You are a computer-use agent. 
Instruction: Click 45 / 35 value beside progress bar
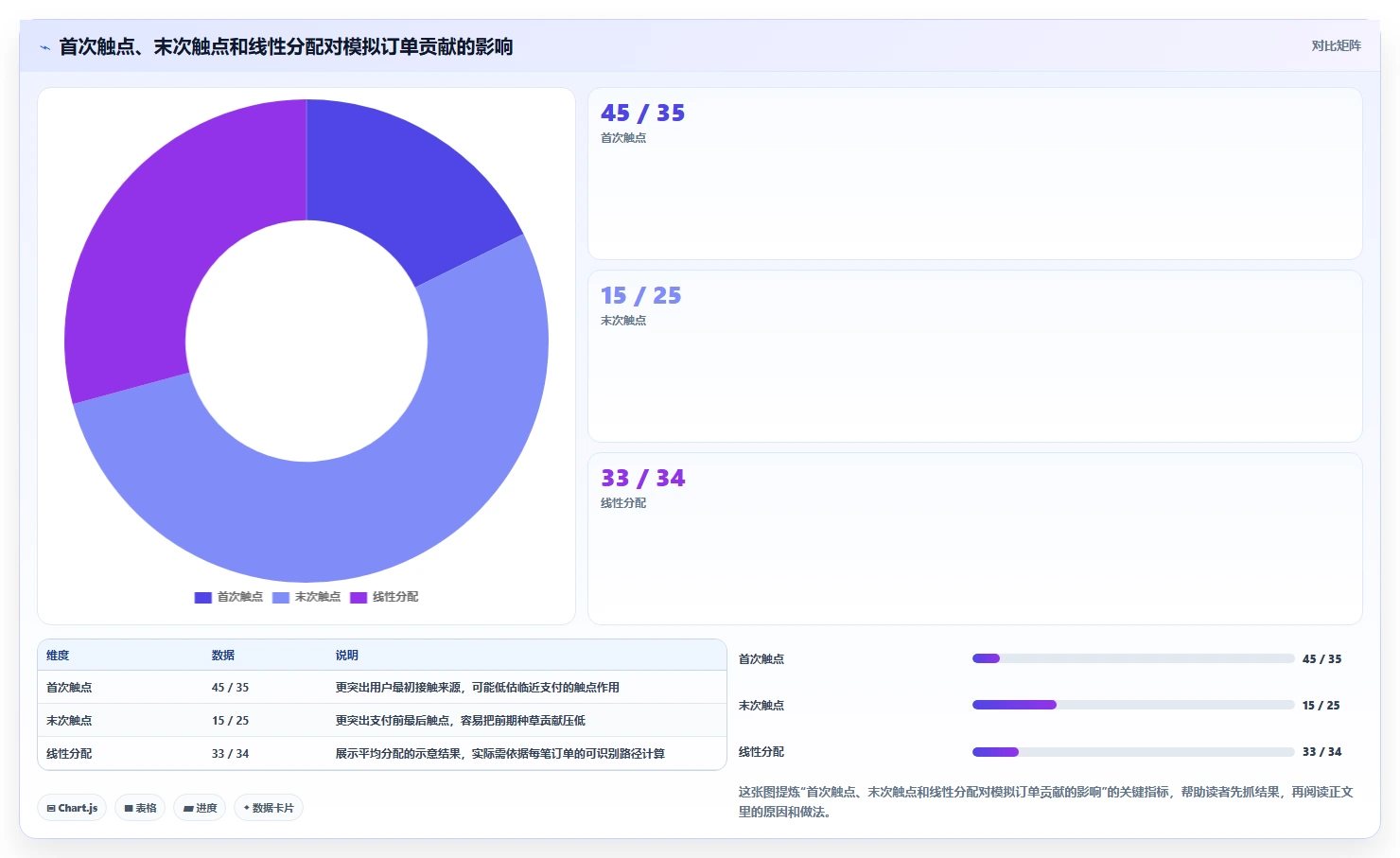point(1321,659)
